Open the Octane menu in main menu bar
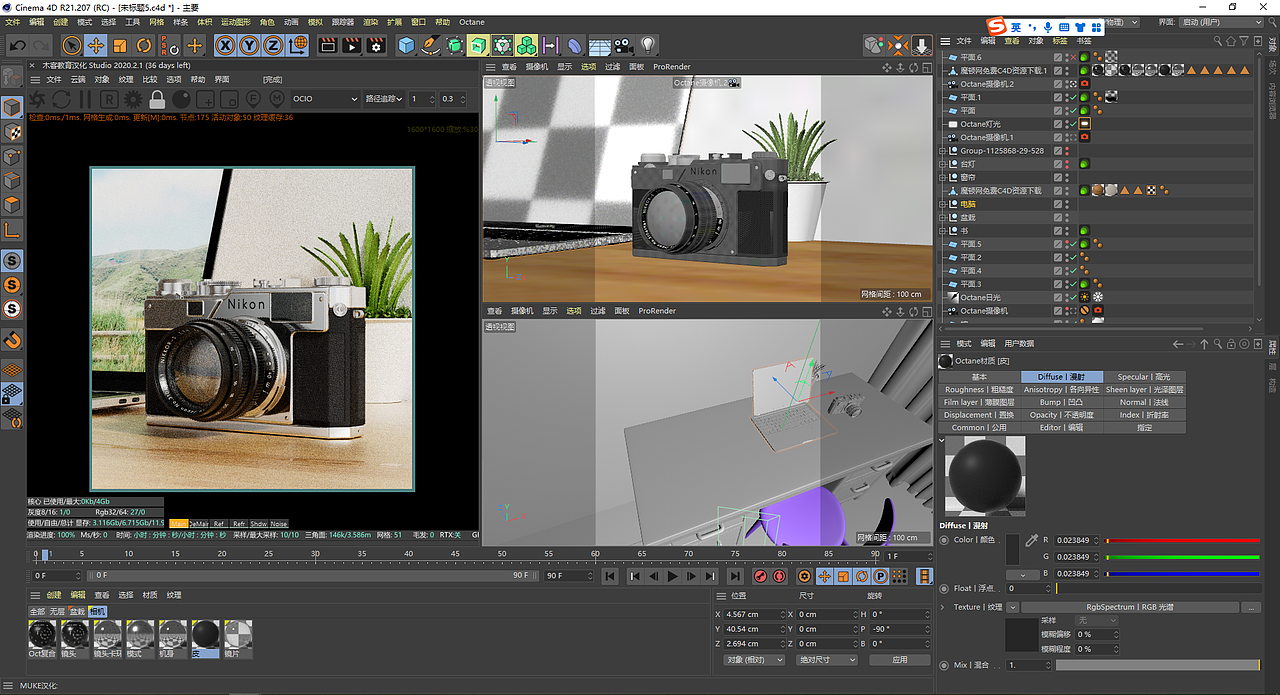The width and height of the screenshot is (1280, 695). click(472, 22)
